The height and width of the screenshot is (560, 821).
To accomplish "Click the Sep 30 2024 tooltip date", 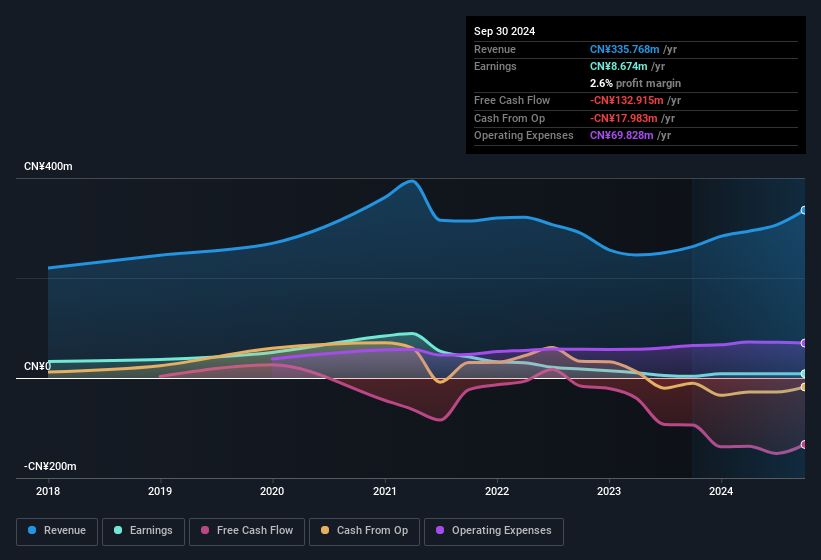I will (504, 31).
